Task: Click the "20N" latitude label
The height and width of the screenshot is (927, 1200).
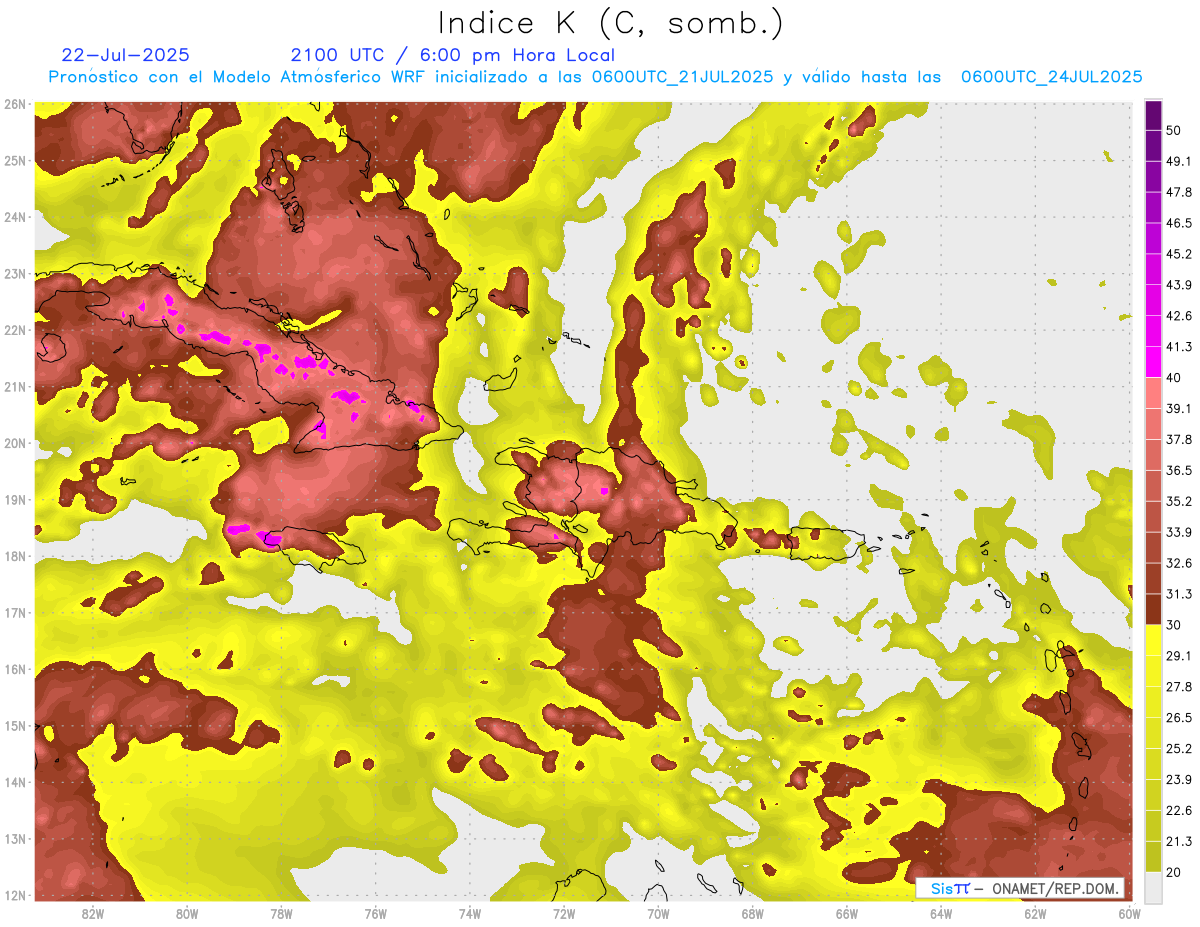Action: tap(15, 443)
